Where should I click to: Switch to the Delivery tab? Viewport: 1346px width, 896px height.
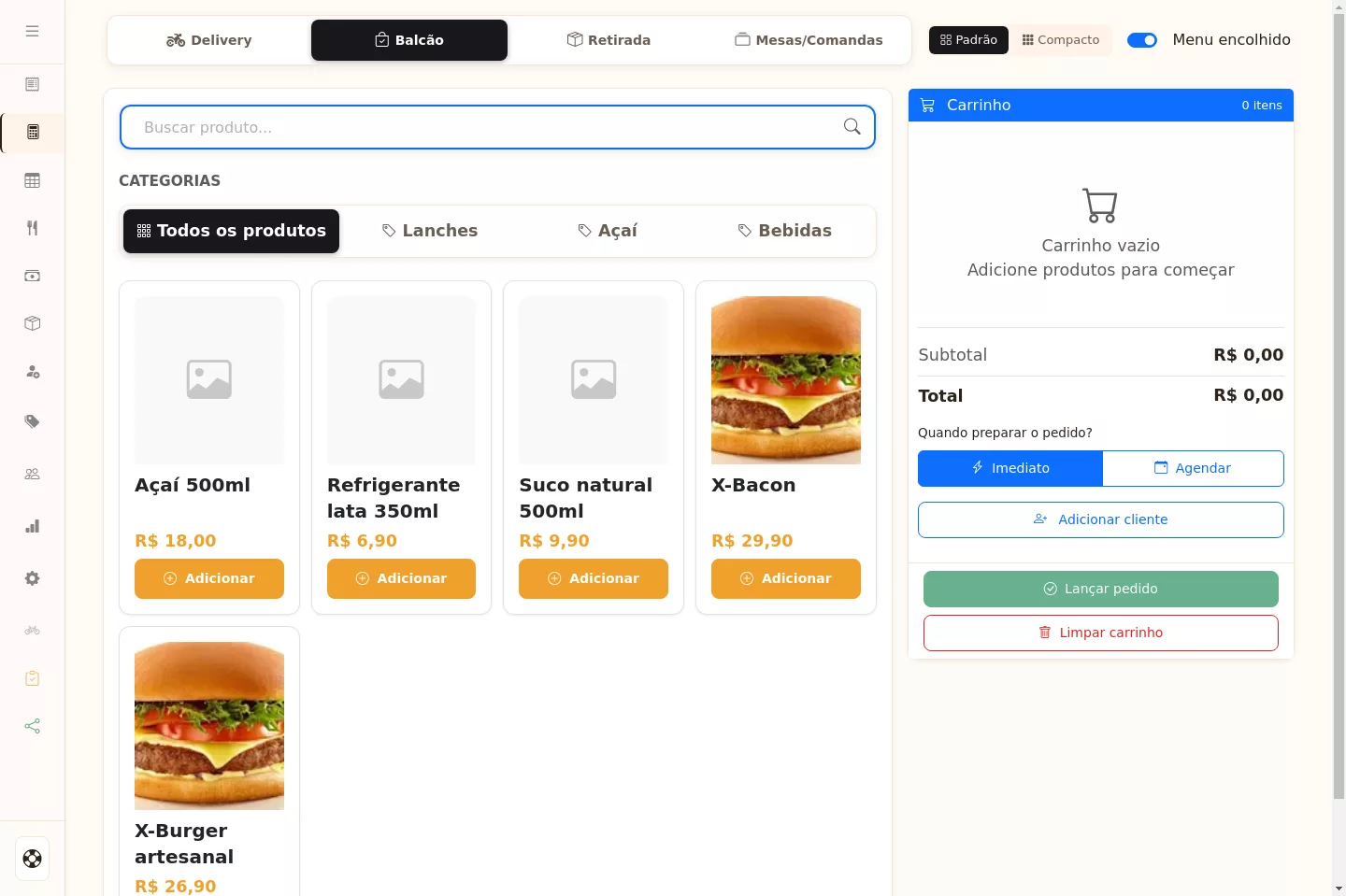click(x=209, y=40)
